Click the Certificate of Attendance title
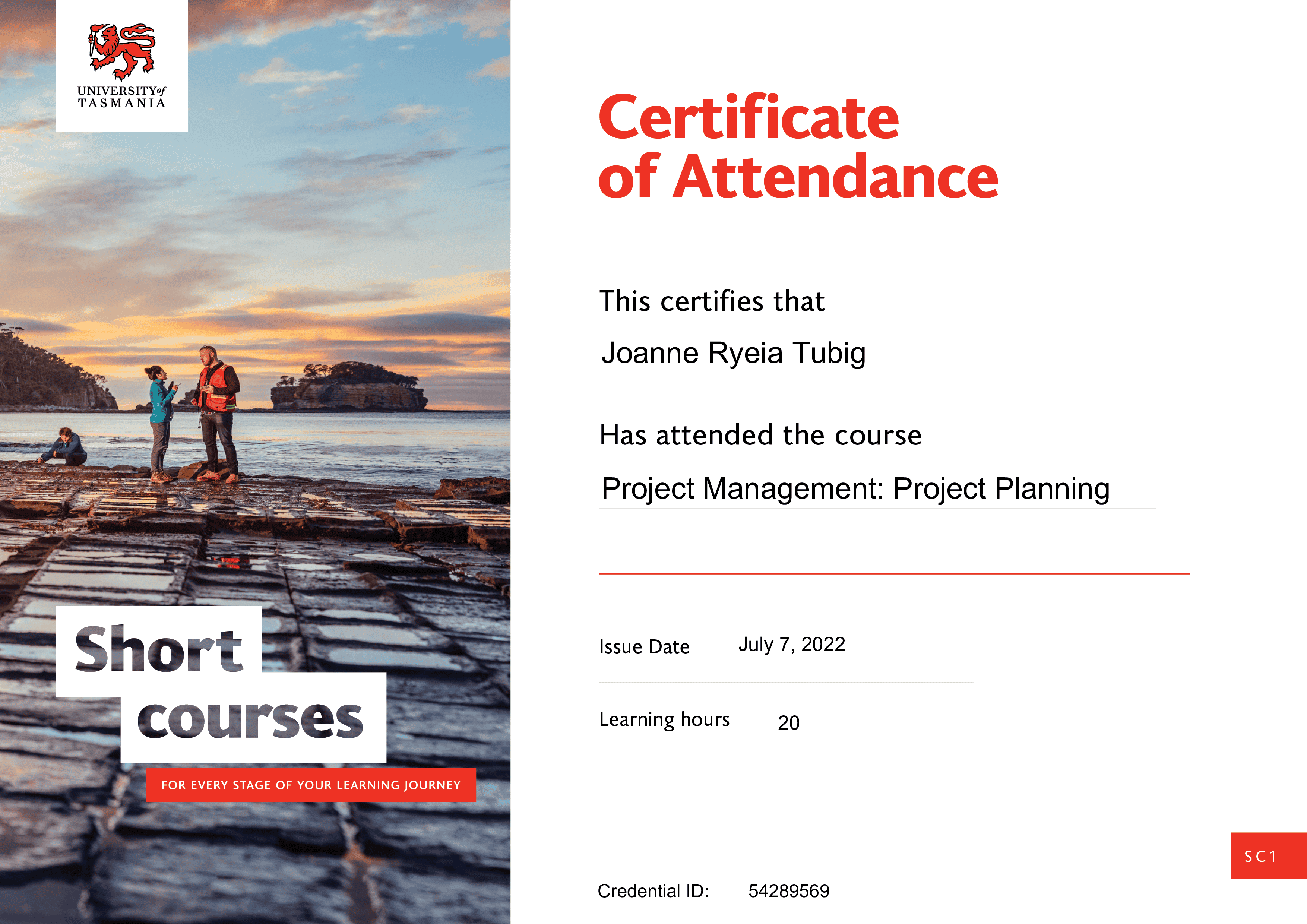This screenshot has height=924, width=1307. [x=797, y=146]
